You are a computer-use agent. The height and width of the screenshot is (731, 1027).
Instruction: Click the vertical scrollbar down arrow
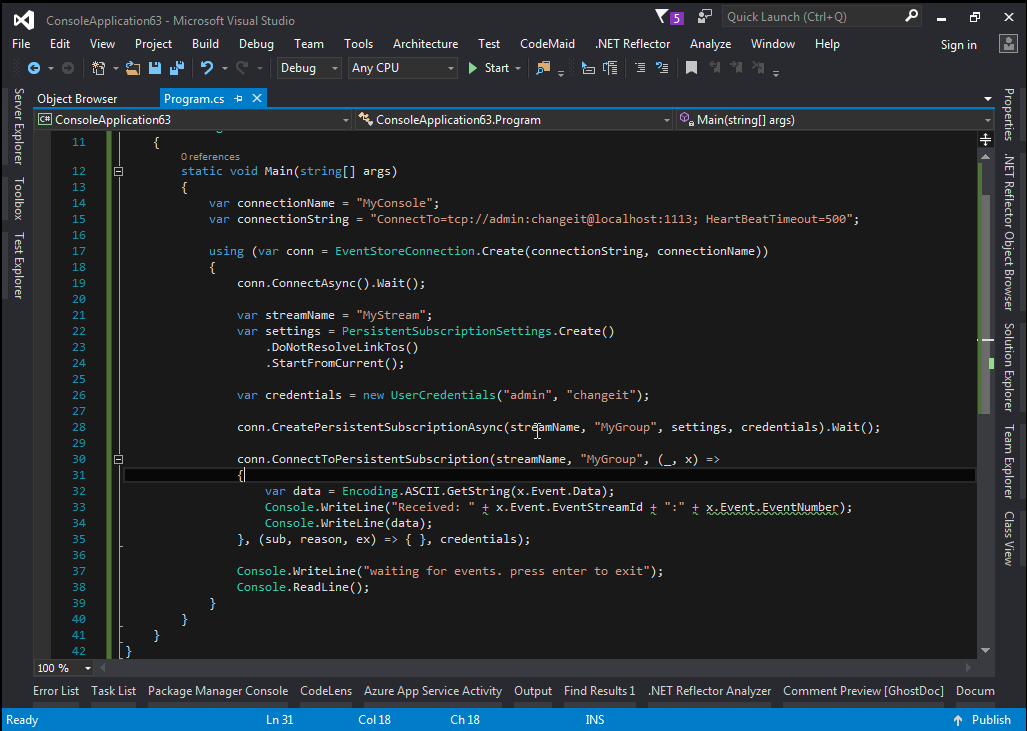(985, 650)
